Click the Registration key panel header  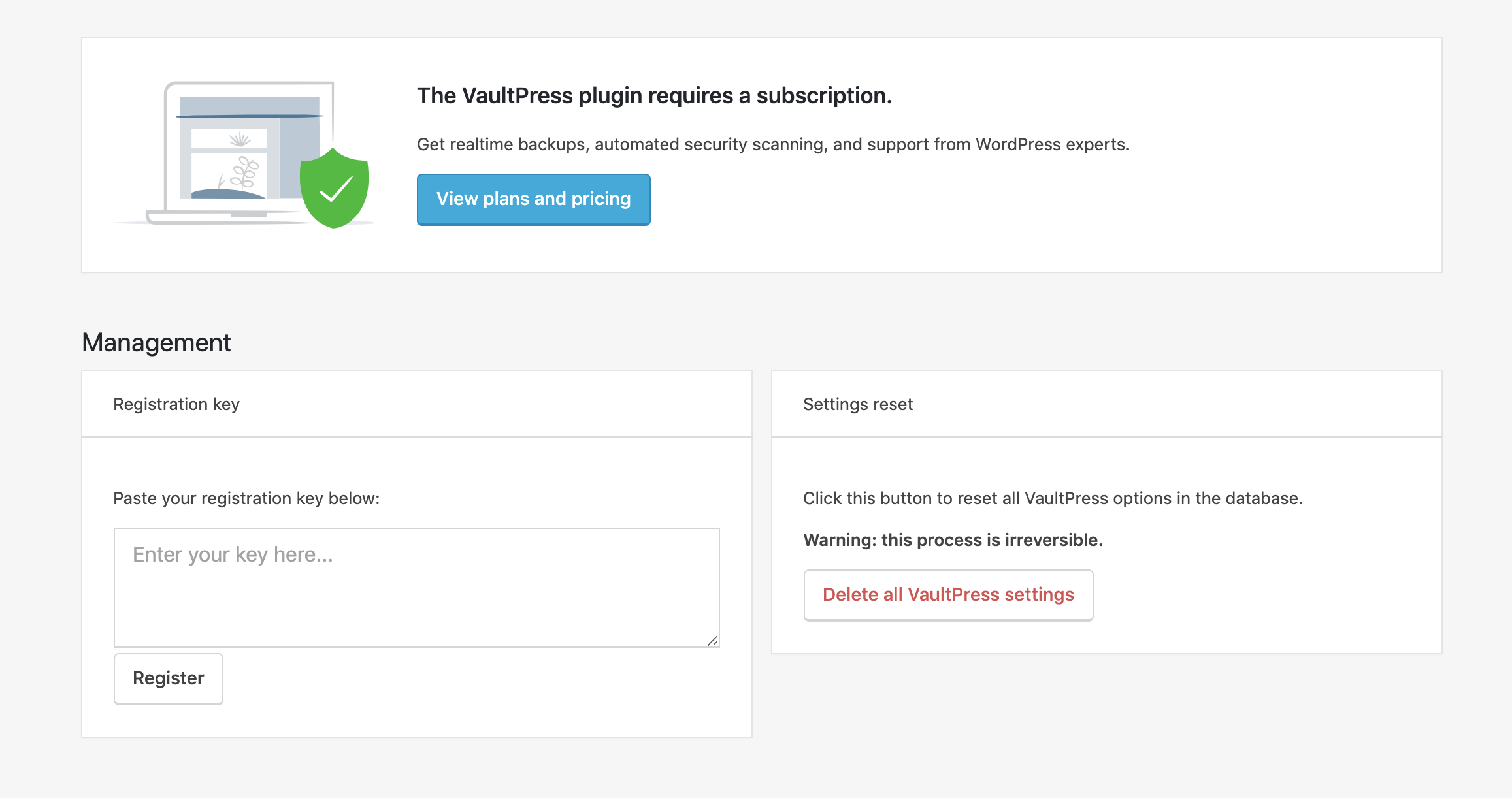417,404
